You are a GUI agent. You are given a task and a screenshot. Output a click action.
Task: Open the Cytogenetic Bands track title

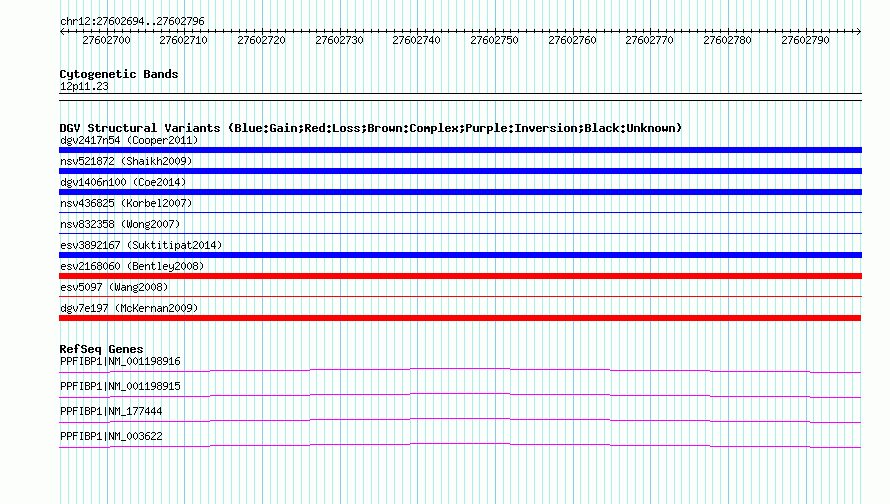click(x=119, y=74)
